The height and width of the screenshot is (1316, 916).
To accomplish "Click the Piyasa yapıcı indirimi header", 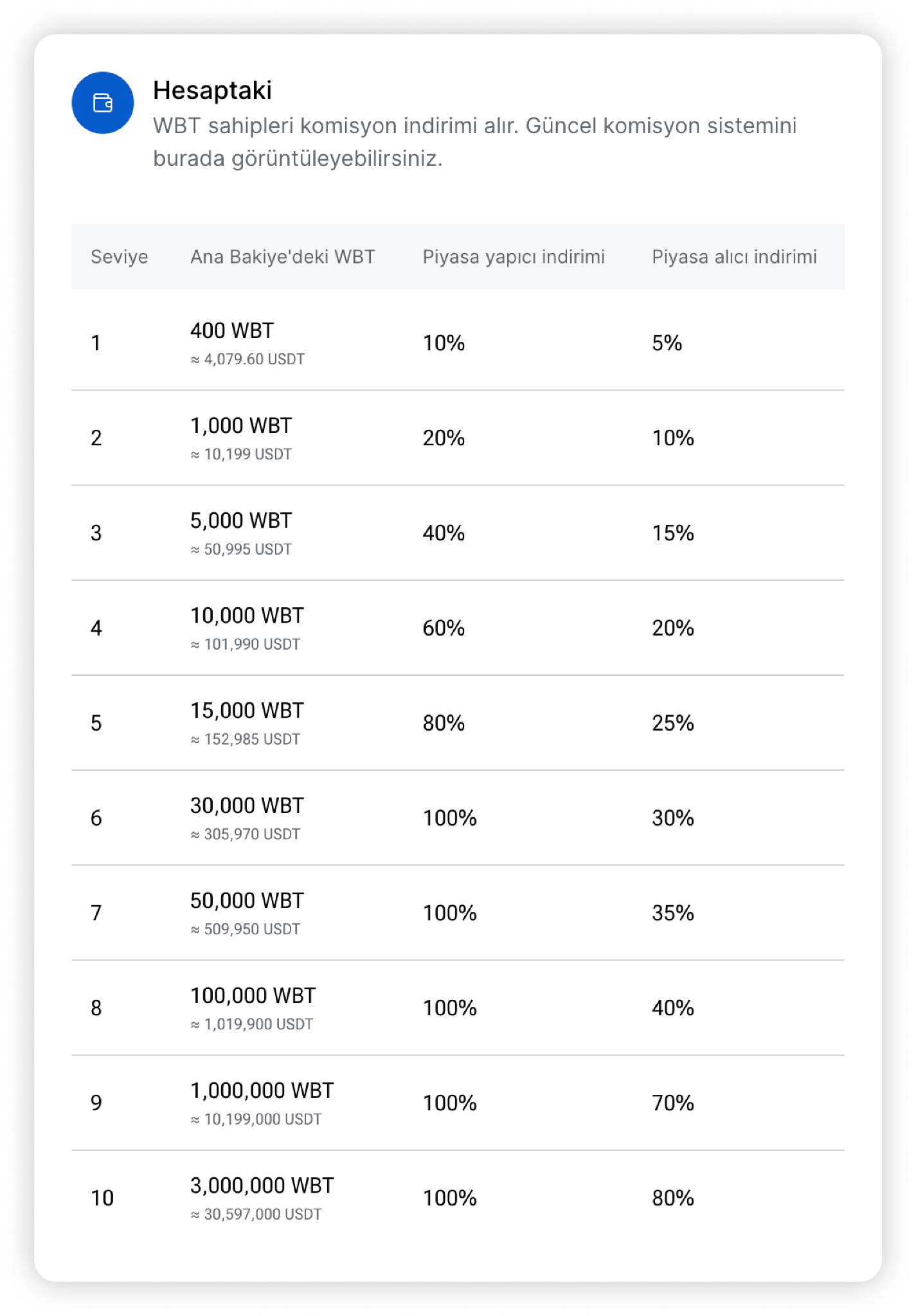I will 514,257.
